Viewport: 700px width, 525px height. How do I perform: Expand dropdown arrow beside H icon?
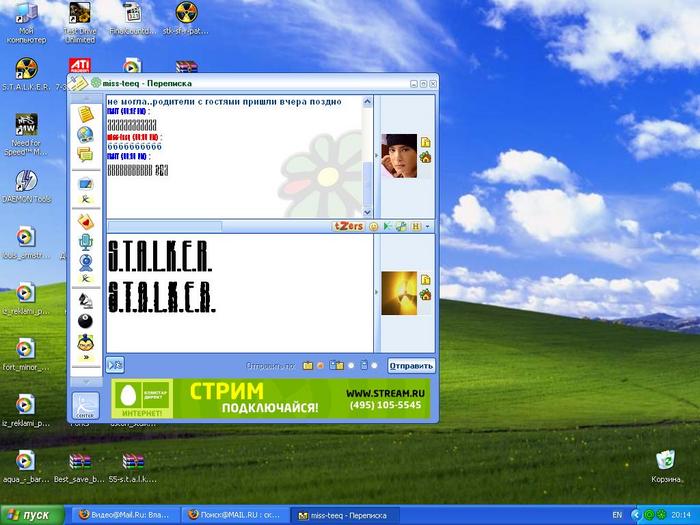pyautogui.click(x=427, y=227)
